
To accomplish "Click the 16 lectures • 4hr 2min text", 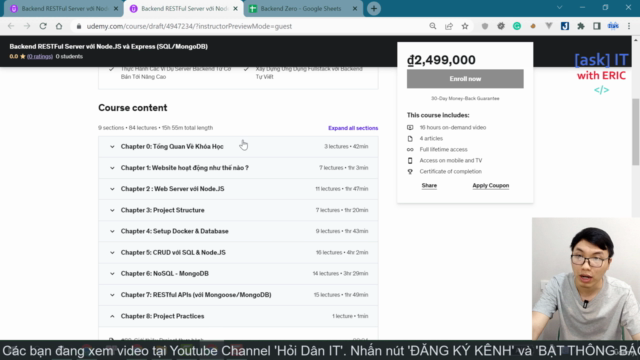I will coord(342,252).
